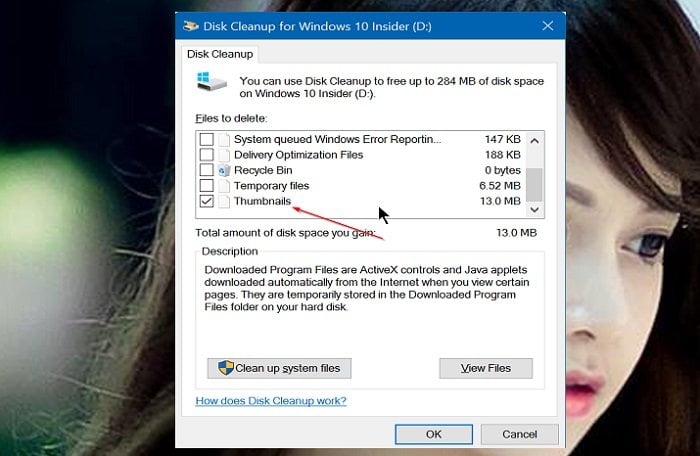The width and height of the screenshot is (700, 456).
Task: Click the 6.52 MB size value
Action: pyautogui.click(x=500, y=185)
